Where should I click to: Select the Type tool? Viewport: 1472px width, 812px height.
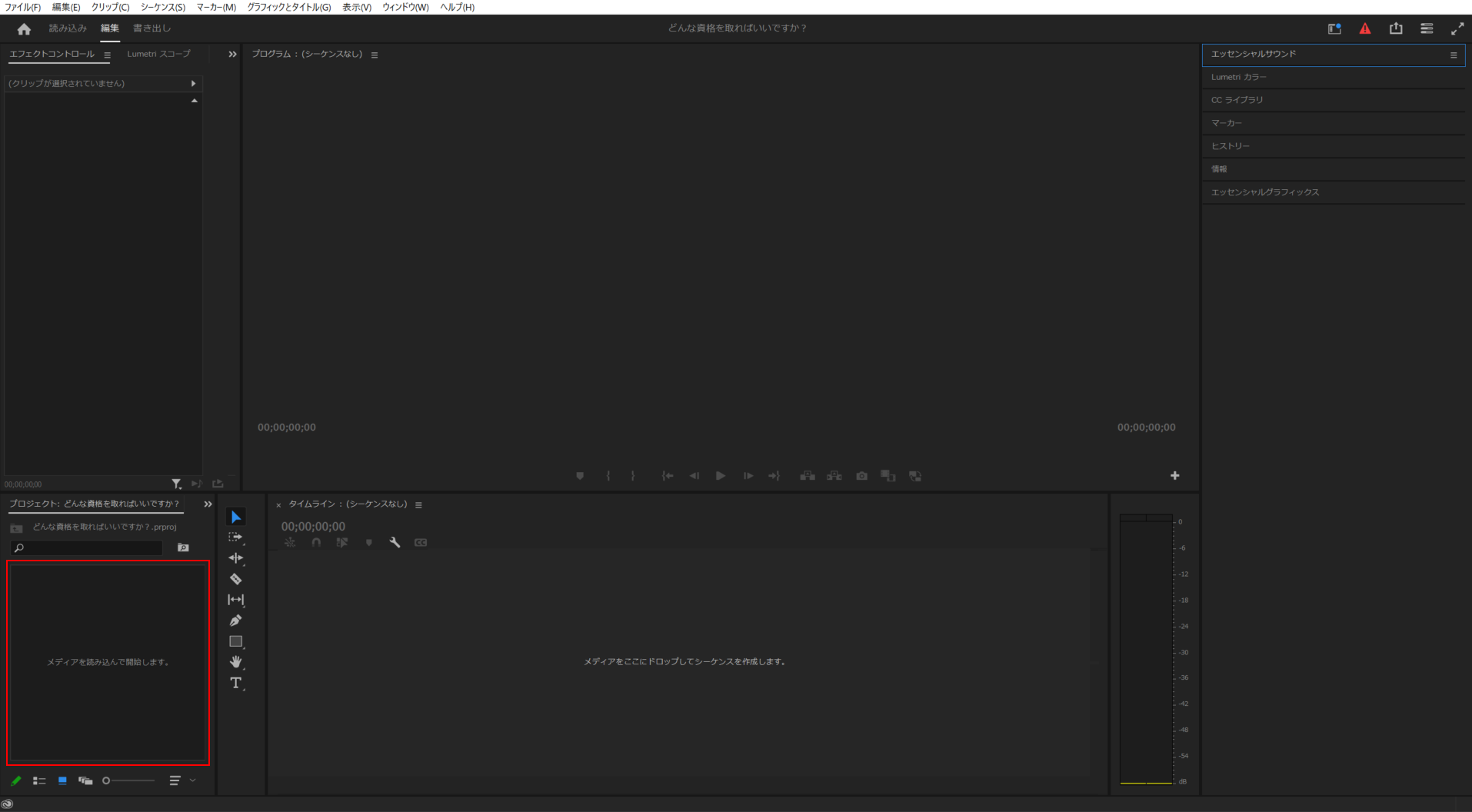236,683
